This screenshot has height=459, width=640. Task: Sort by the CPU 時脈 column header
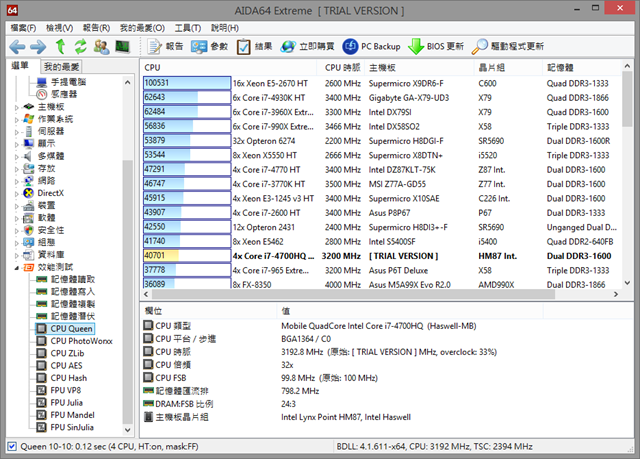point(342,68)
